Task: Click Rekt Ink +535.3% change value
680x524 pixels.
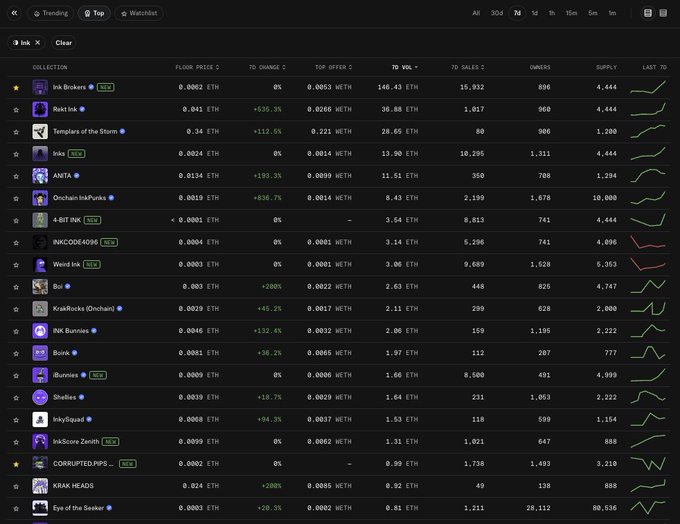Action: 267,109
